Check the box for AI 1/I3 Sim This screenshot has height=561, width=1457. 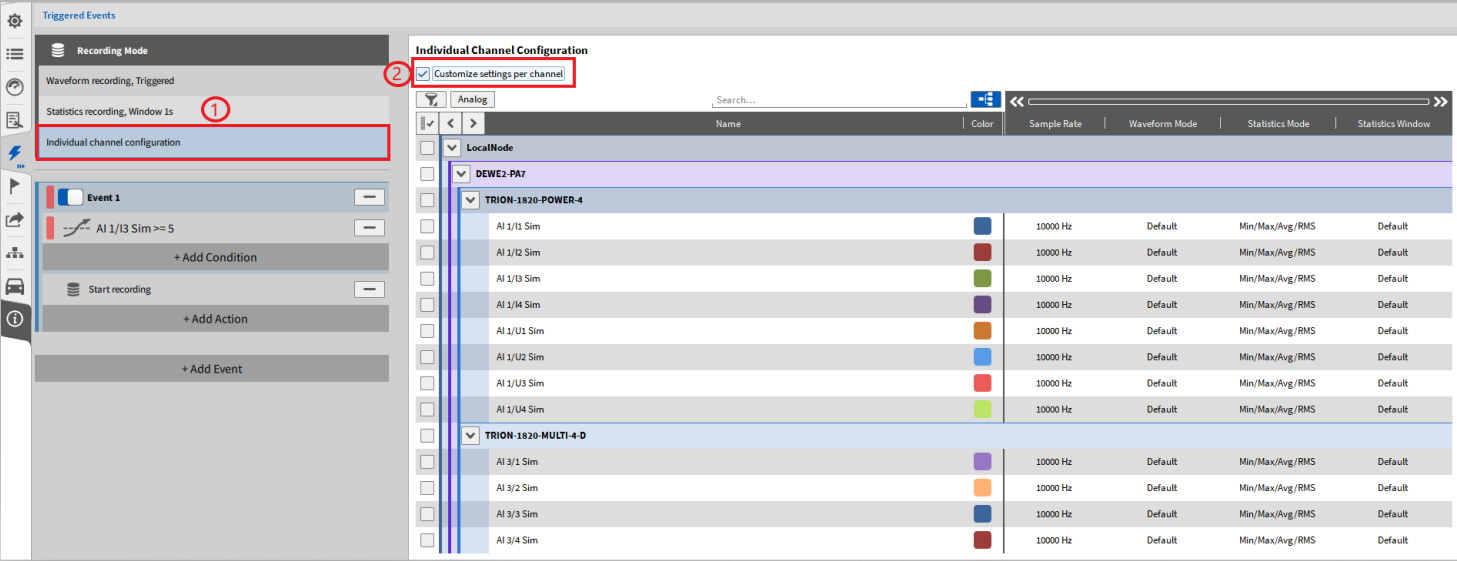427,278
